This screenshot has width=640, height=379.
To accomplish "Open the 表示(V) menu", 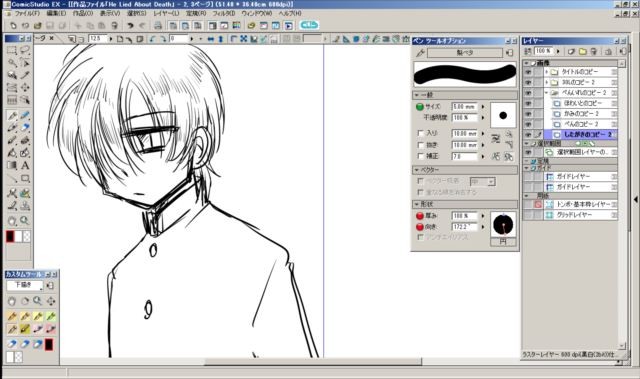I will click(x=110, y=13).
